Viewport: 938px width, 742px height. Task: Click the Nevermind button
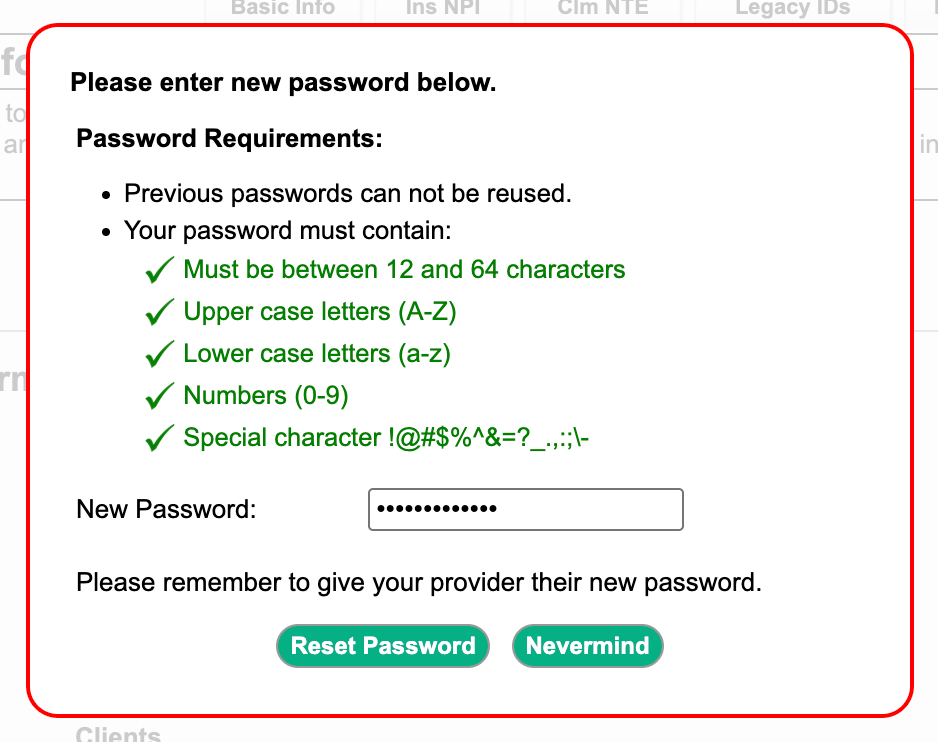point(587,645)
